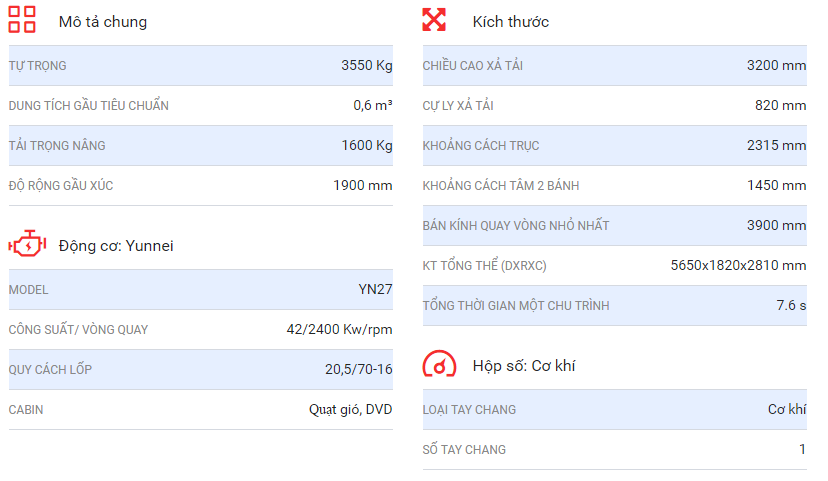Select the 20,5/70-16 tire spec value
This screenshot has height=481, width=828.
coord(359,369)
